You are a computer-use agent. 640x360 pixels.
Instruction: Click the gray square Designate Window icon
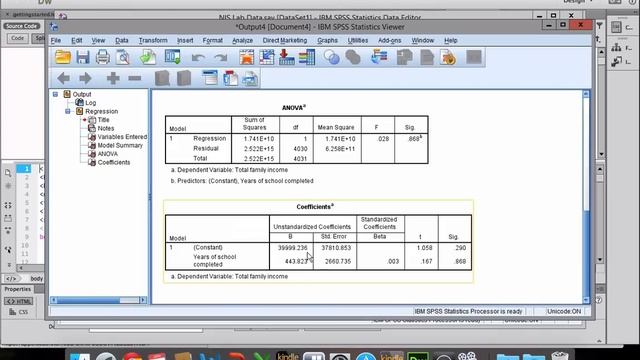point(473,57)
